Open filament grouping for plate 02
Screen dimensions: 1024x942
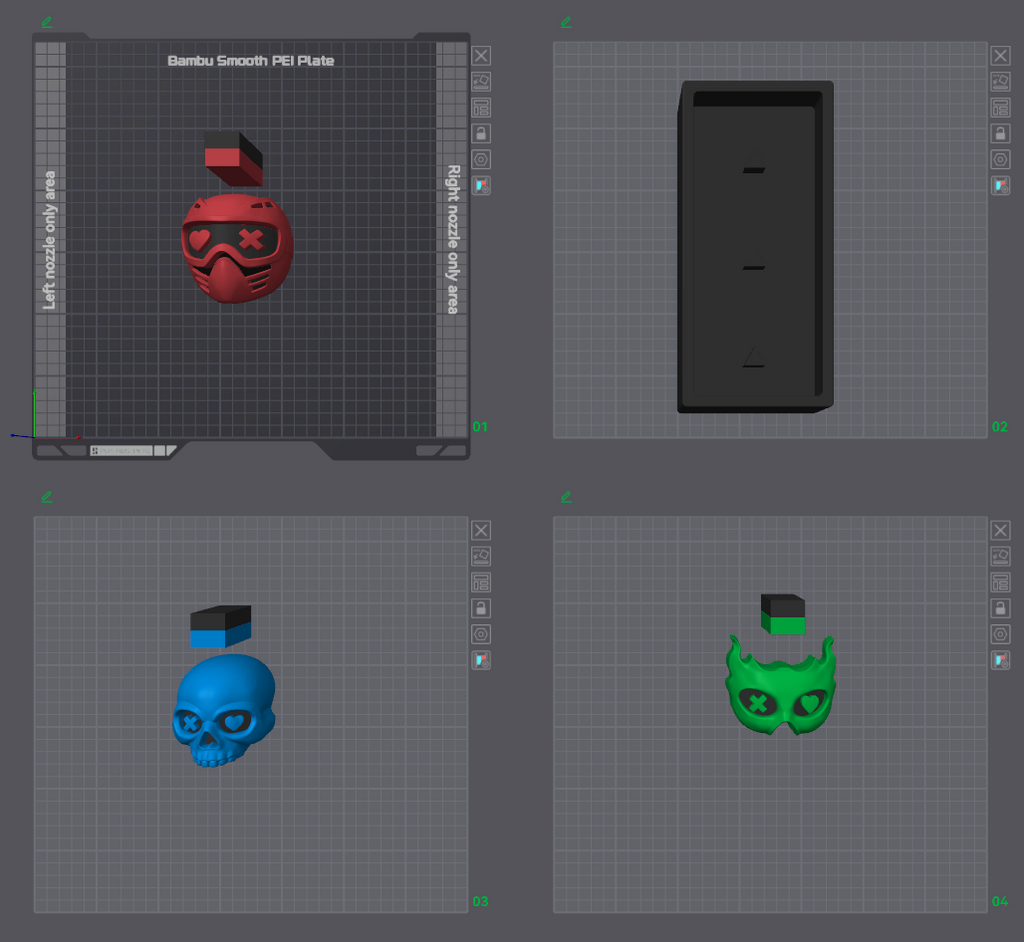tap(1000, 186)
